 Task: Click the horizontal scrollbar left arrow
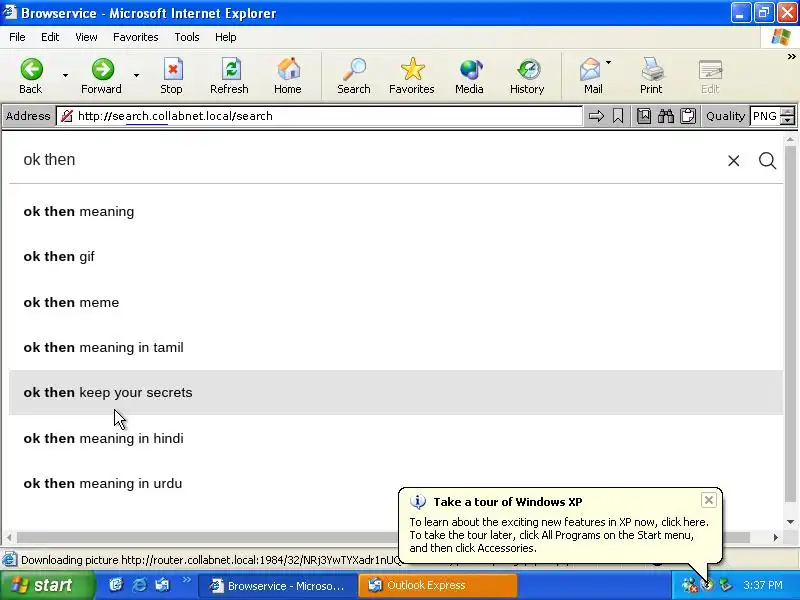pyautogui.click(x=9, y=537)
